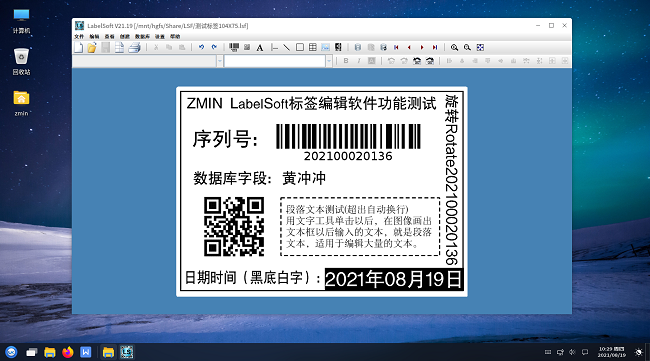Open the 帮助 menu
This screenshot has height=361, width=650.
click(175, 36)
